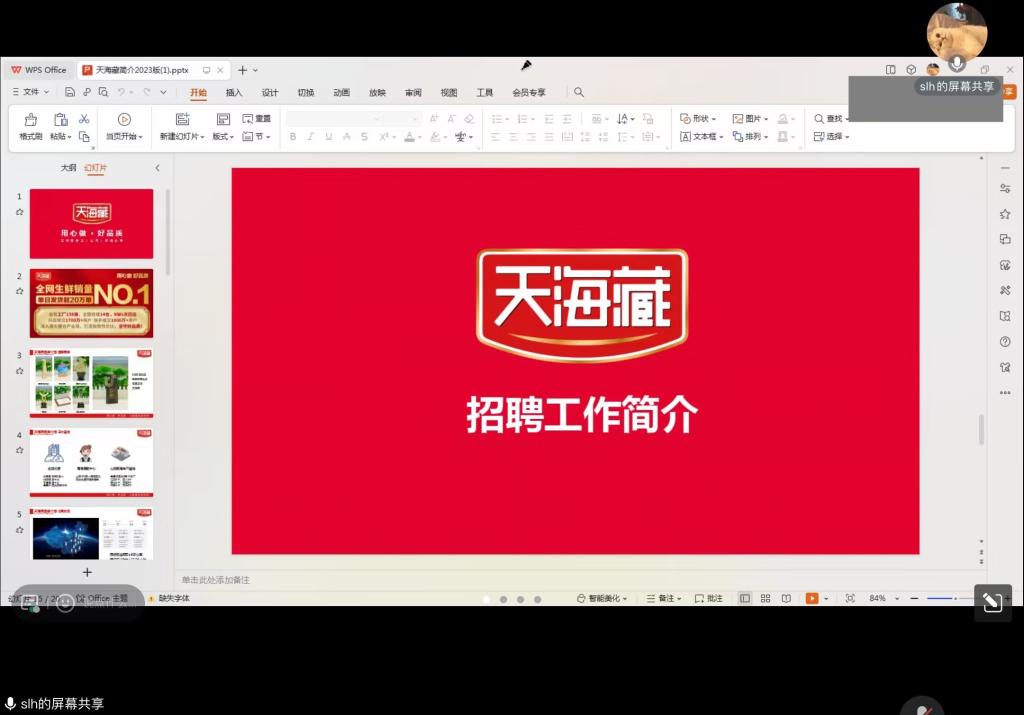Click the 智能美化 button in status bar
Image resolution: width=1024 pixels, height=715 pixels.
(x=602, y=598)
